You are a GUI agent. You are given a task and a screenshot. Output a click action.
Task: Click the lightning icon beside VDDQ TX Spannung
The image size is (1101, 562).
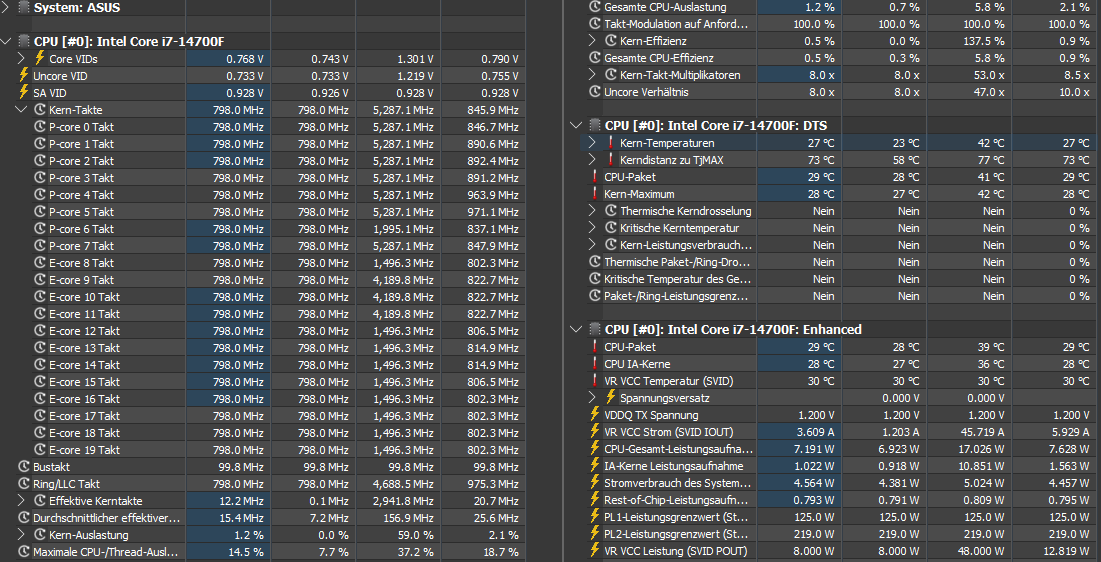(595, 415)
